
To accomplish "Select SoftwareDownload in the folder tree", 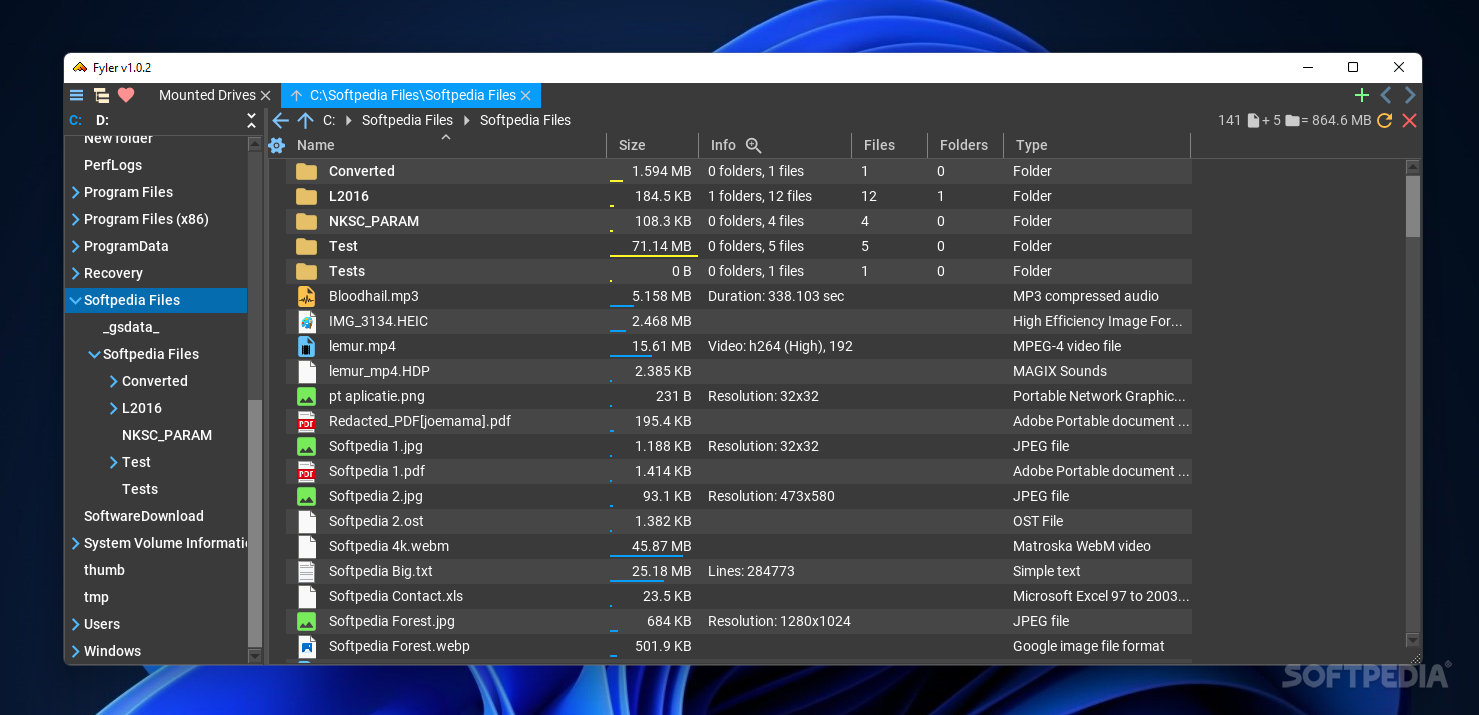I will (x=144, y=516).
